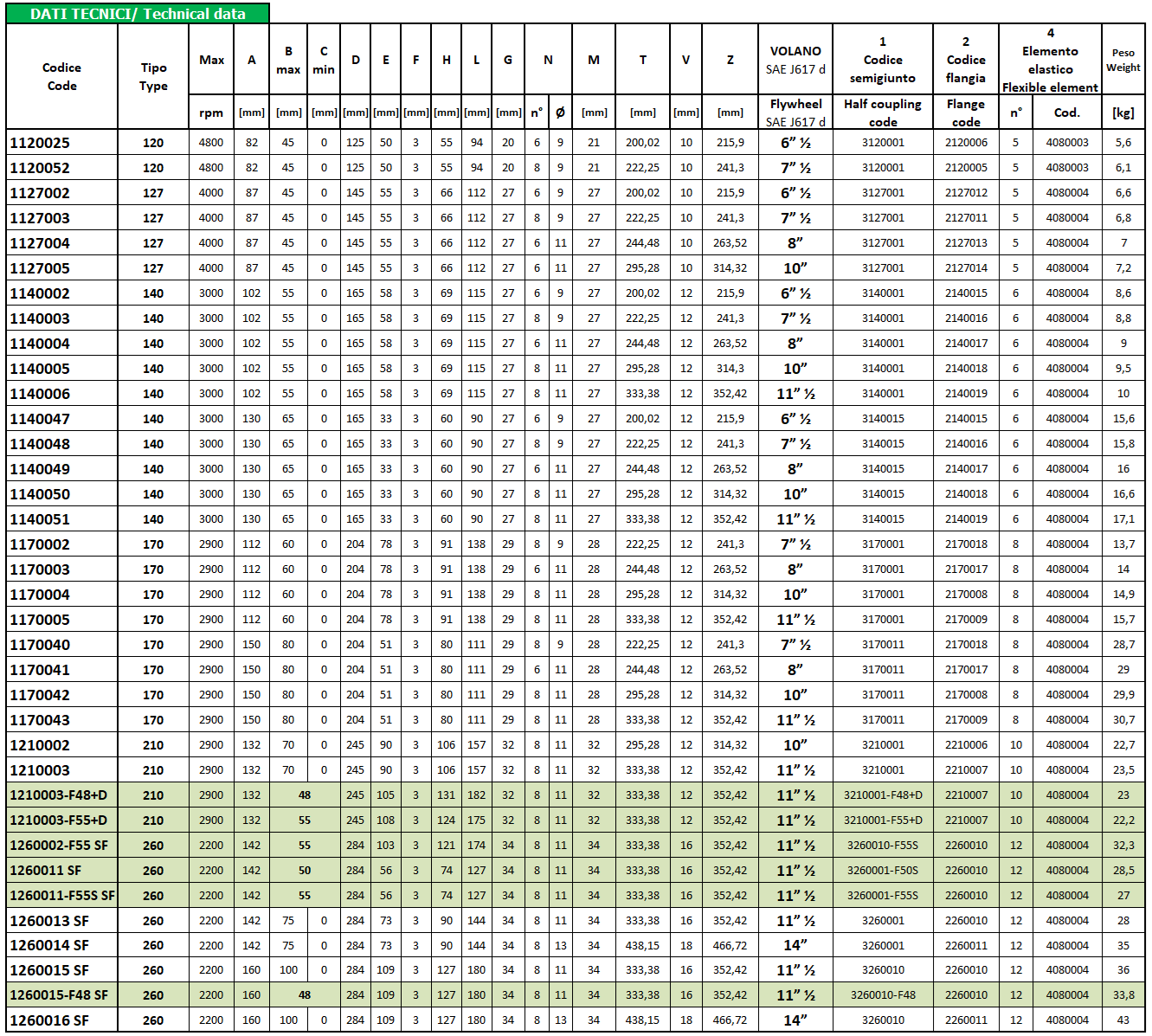Click the Codice semigiunto header cell

tap(883, 60)
